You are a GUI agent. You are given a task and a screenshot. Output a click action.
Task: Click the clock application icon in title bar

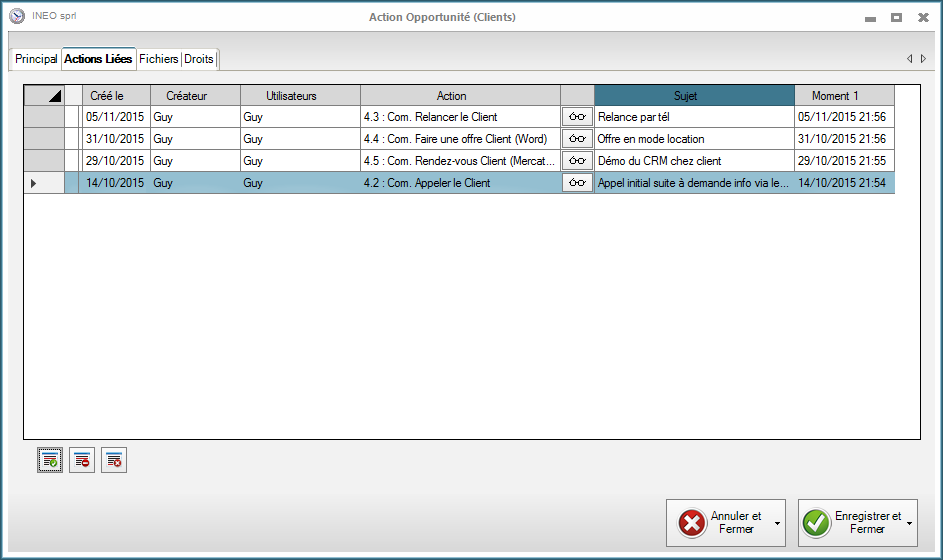coord(16,17)
